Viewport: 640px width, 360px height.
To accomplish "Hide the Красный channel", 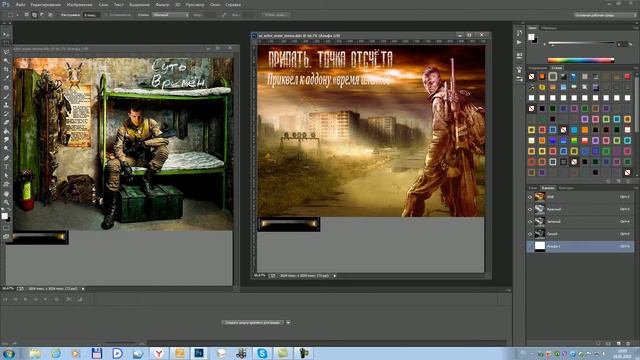I will click(x=530, y=209).
